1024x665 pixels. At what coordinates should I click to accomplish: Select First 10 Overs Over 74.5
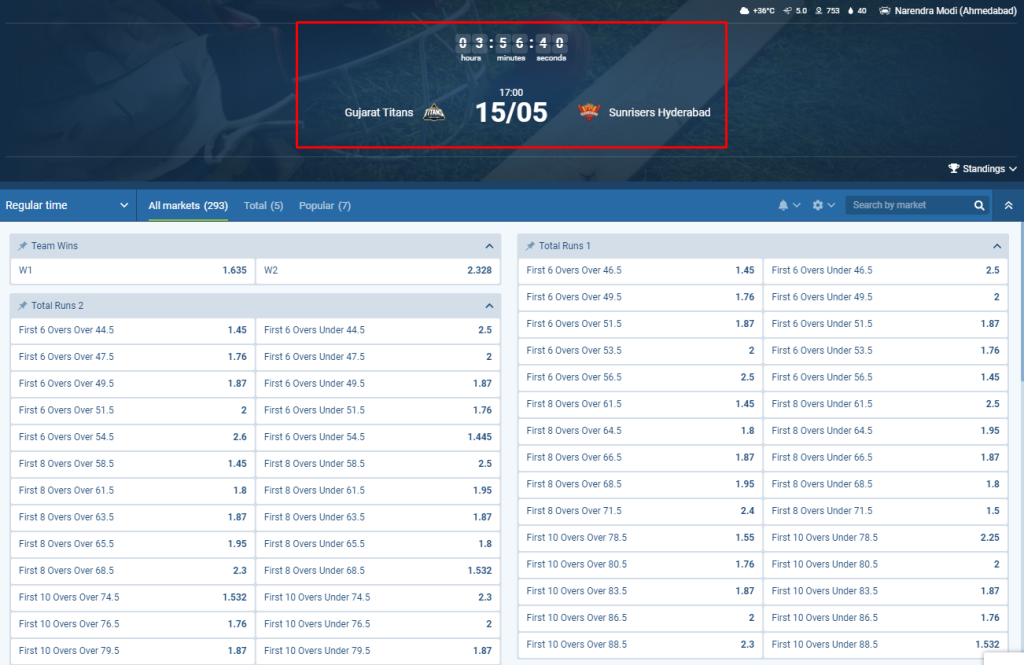coord(133,597)
